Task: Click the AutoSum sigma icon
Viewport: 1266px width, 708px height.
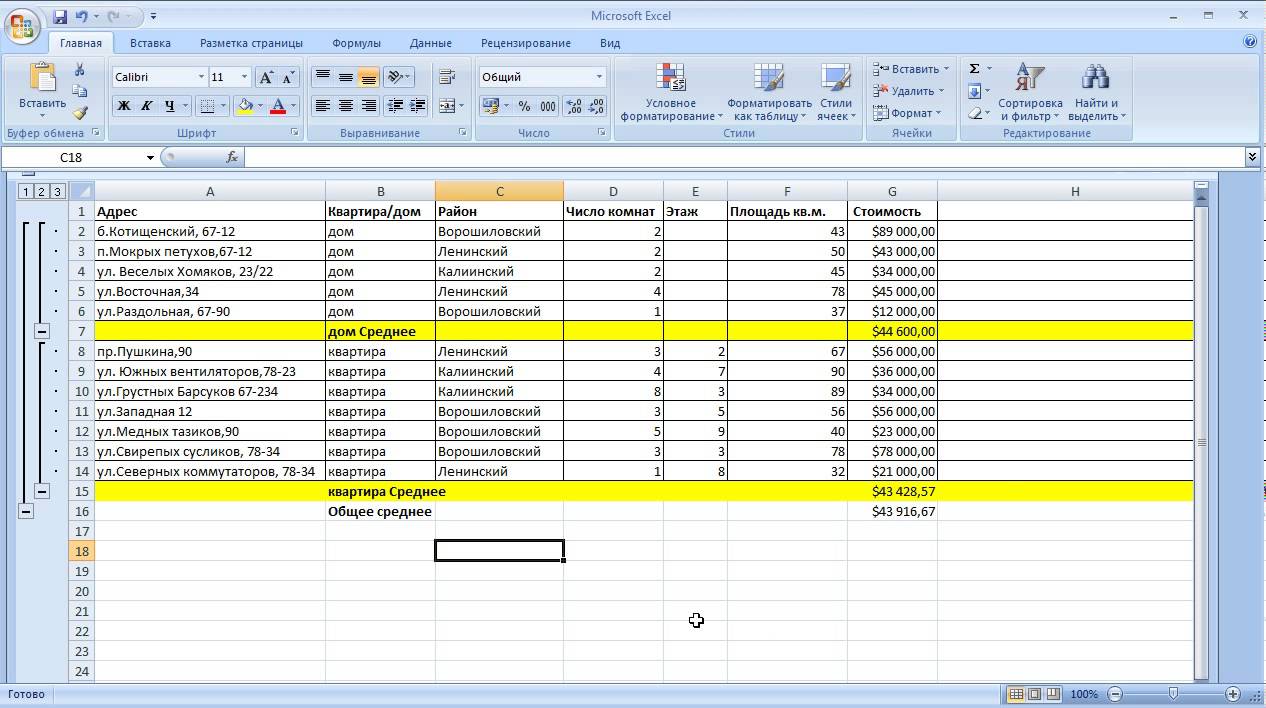Action: (x=975, y=69)
